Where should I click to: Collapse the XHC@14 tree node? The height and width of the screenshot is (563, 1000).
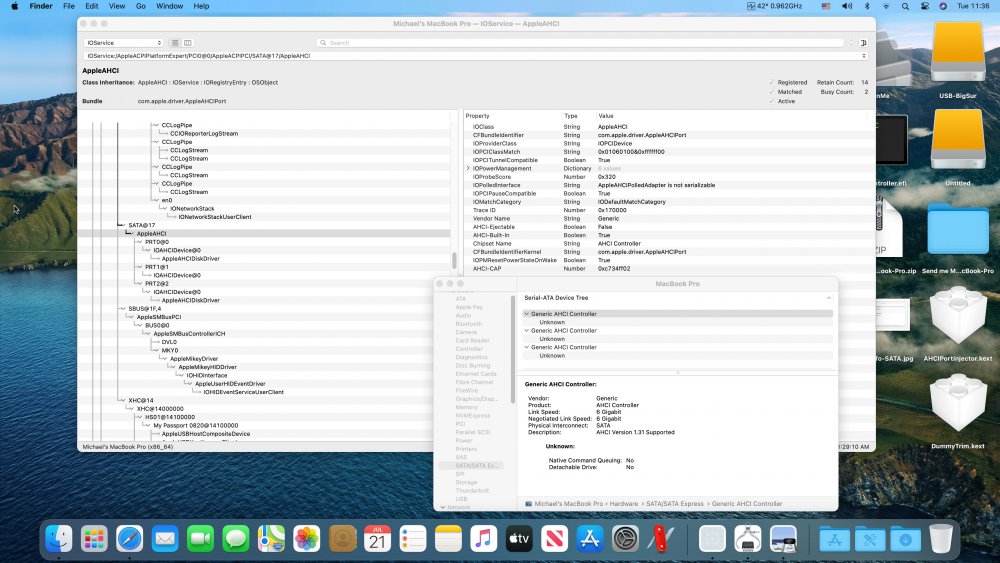click(x=122, y=400)
